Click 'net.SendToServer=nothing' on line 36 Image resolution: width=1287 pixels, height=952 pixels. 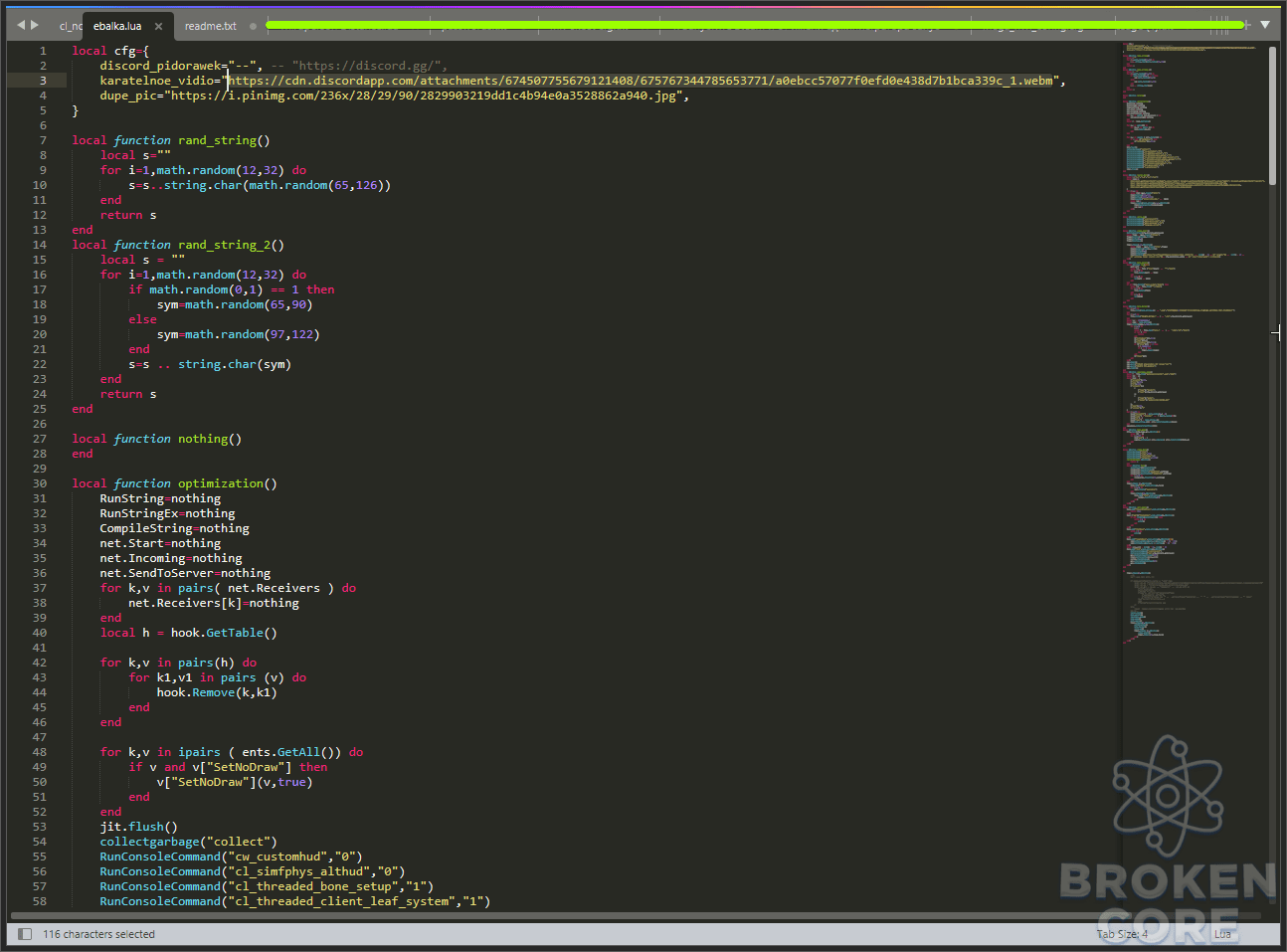[185, 573]
